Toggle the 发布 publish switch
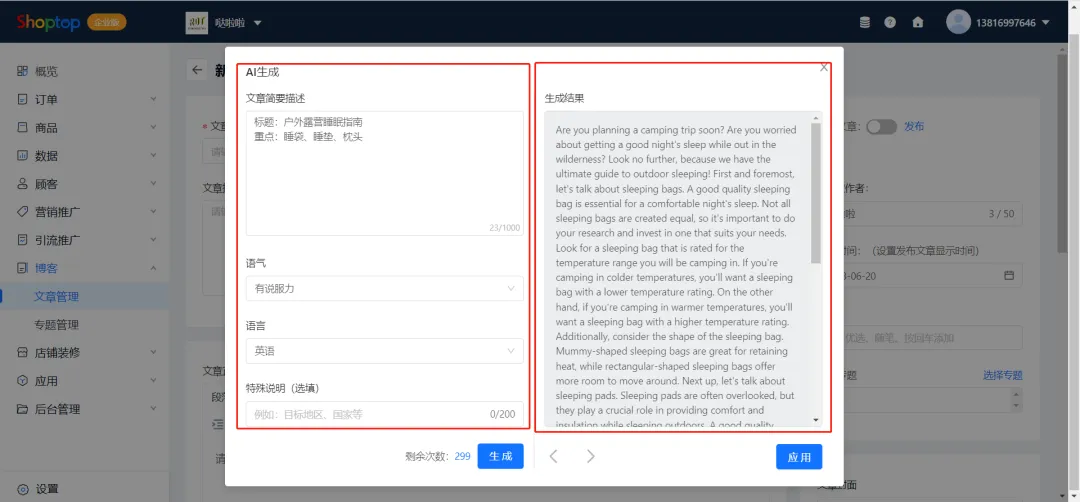Viewport: 1080px width, 502px height. tap(882, 127)
